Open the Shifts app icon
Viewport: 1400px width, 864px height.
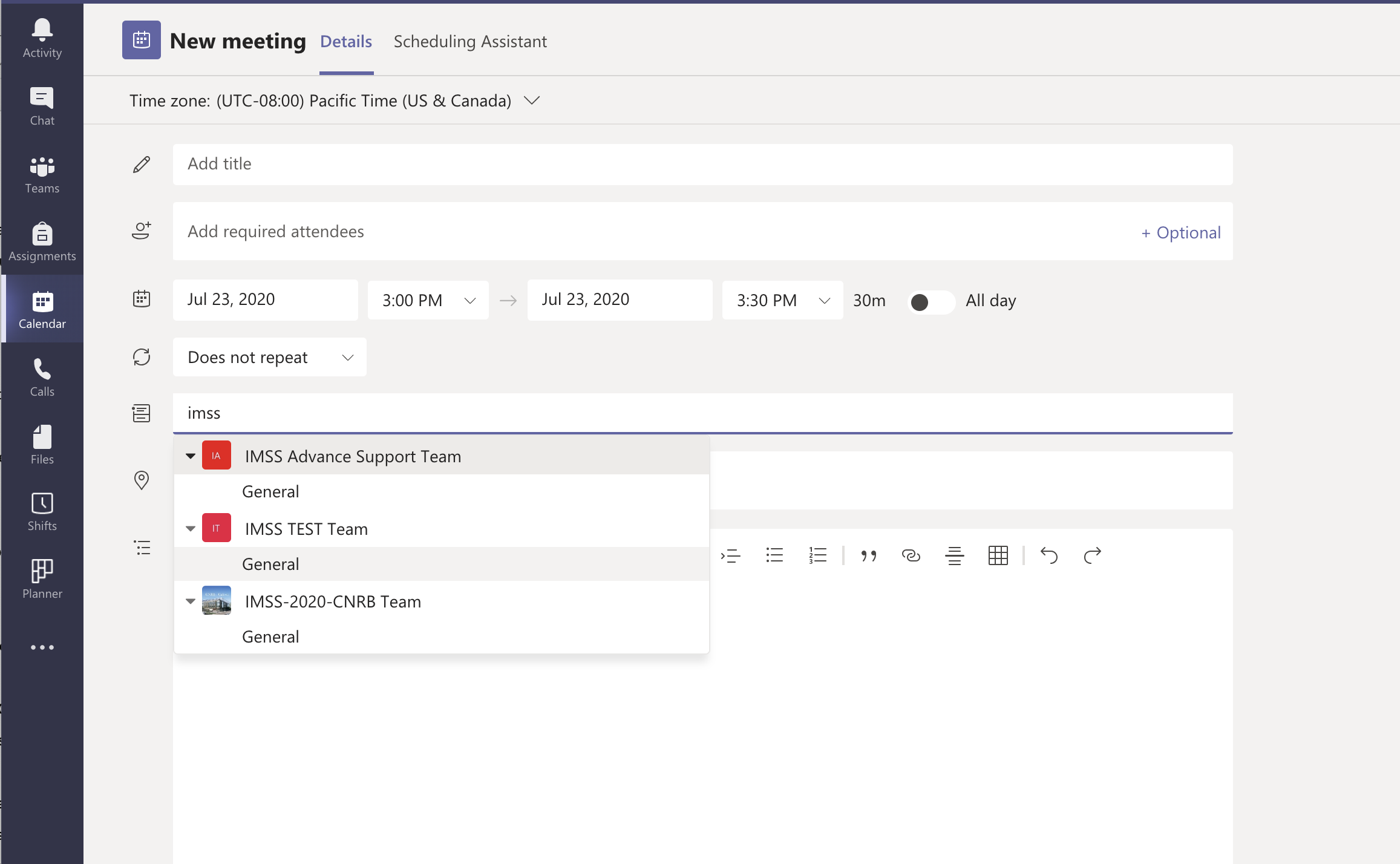[42, 511]
